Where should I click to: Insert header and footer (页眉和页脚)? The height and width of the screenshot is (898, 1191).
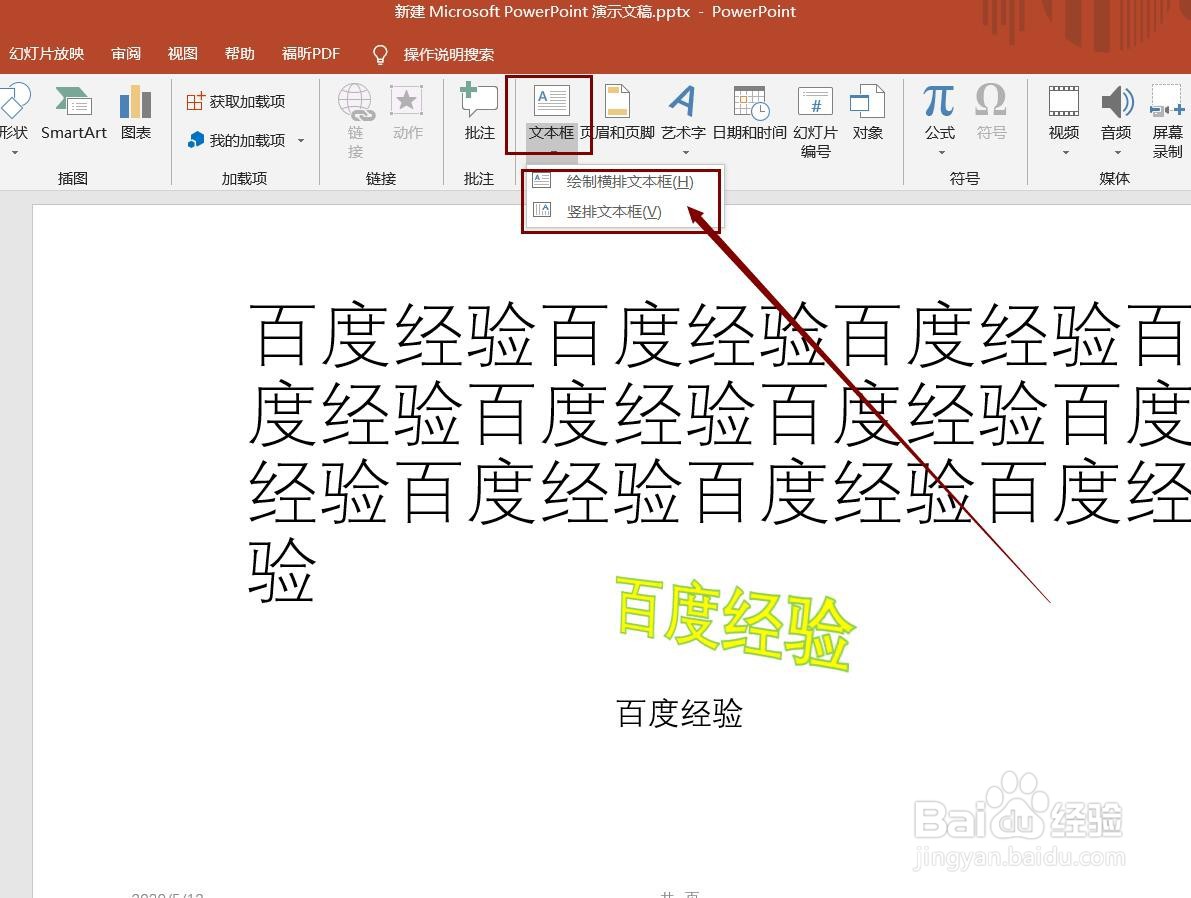[617, 112]
